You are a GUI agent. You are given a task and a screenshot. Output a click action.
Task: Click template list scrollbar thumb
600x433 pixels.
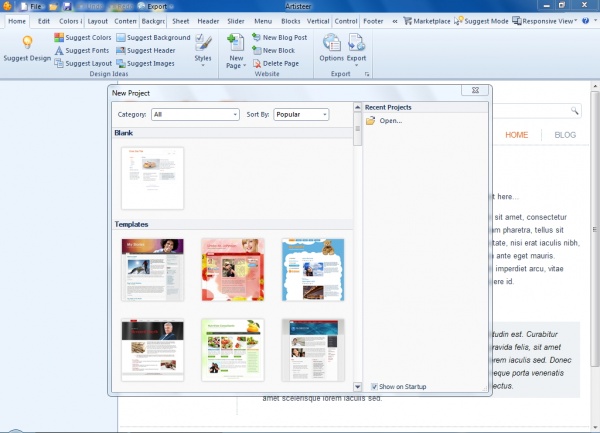click(x=357, y=129)
